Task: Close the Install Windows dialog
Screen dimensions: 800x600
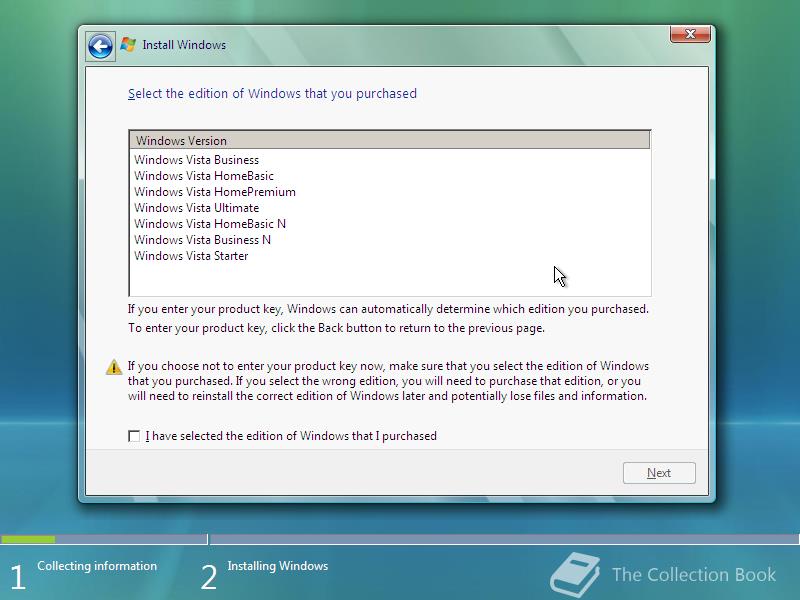Action: 690,34
